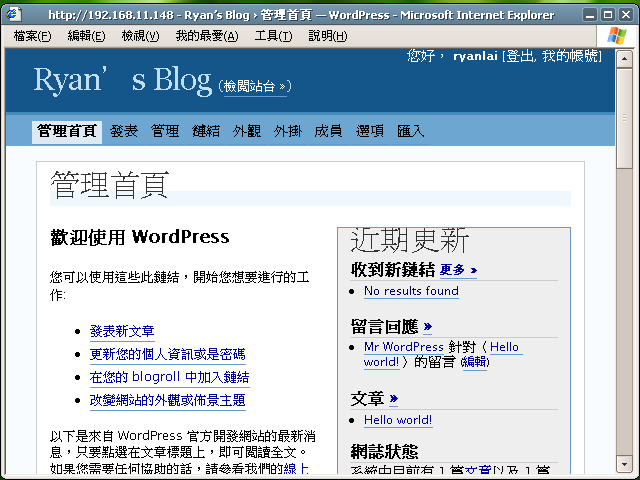The width and height of the screenshot is (640, 480).
Task: Click the 歡迎使用 WordPress heading
Action: [x=140, y=237]
